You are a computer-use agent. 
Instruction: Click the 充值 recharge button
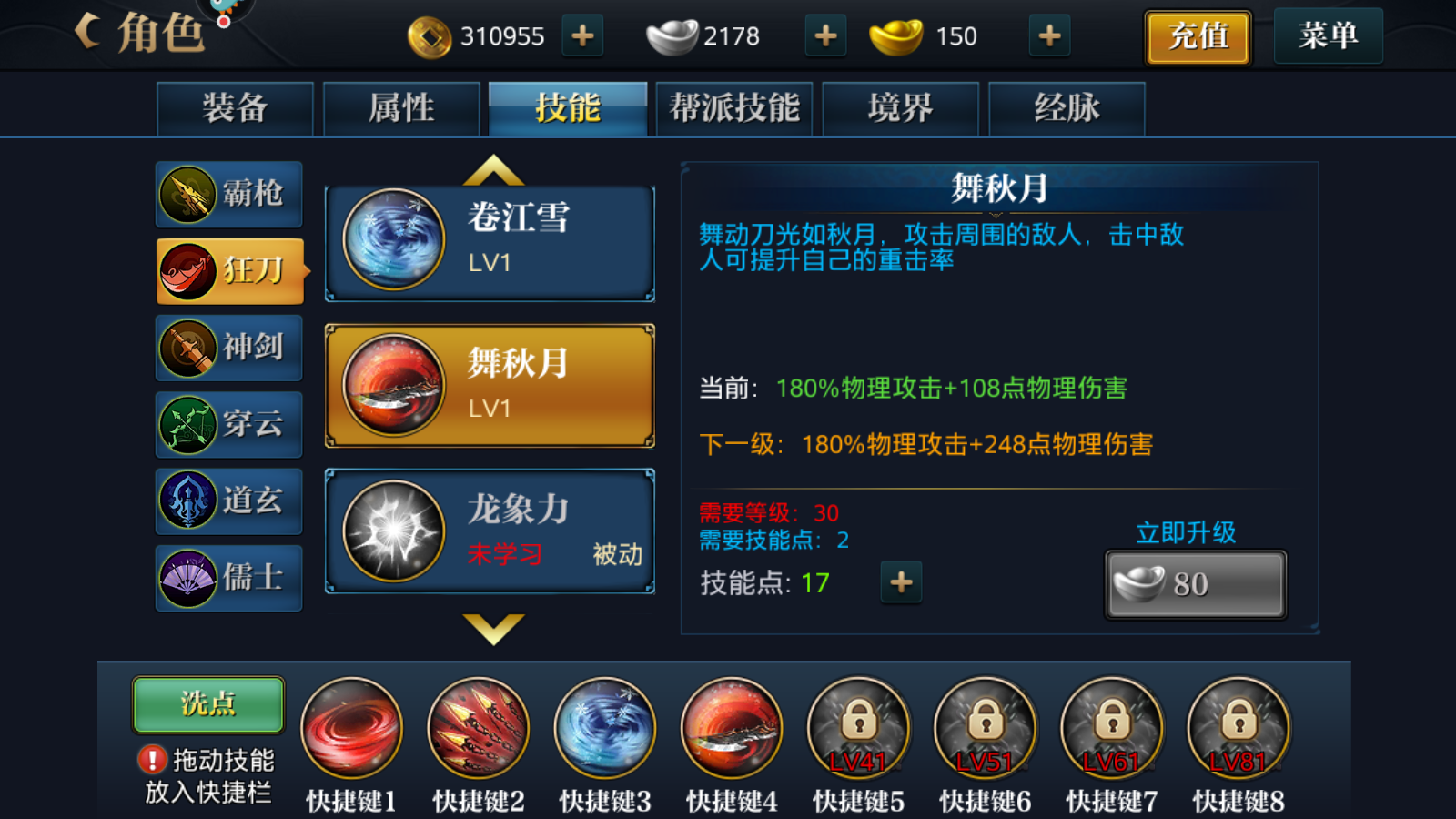point(1198,37)
